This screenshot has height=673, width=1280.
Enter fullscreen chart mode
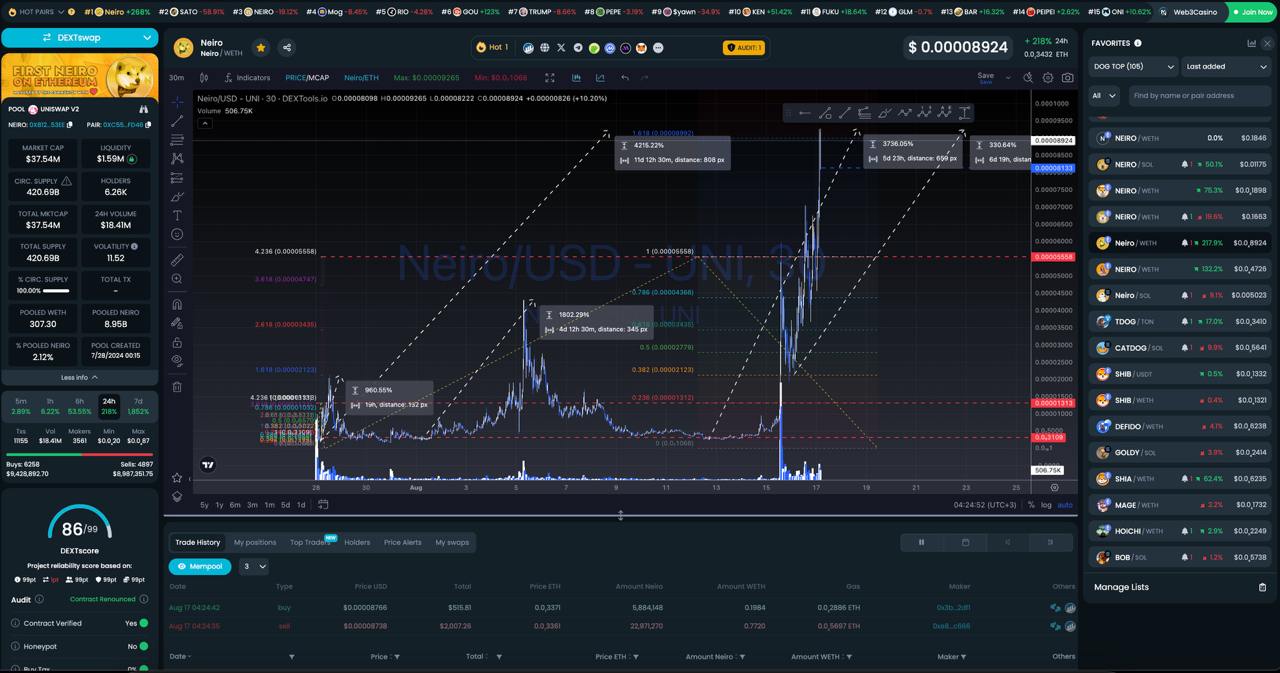(549, 77)
